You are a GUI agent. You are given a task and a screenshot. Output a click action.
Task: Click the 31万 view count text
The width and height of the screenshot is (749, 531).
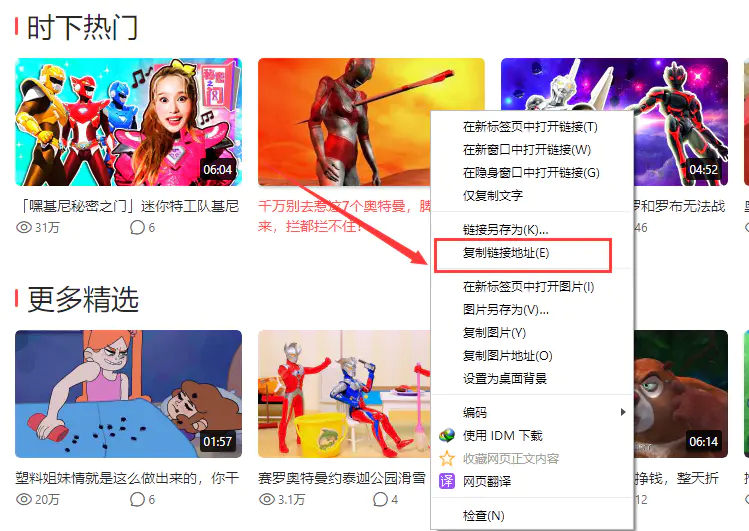tap(47, 228)
